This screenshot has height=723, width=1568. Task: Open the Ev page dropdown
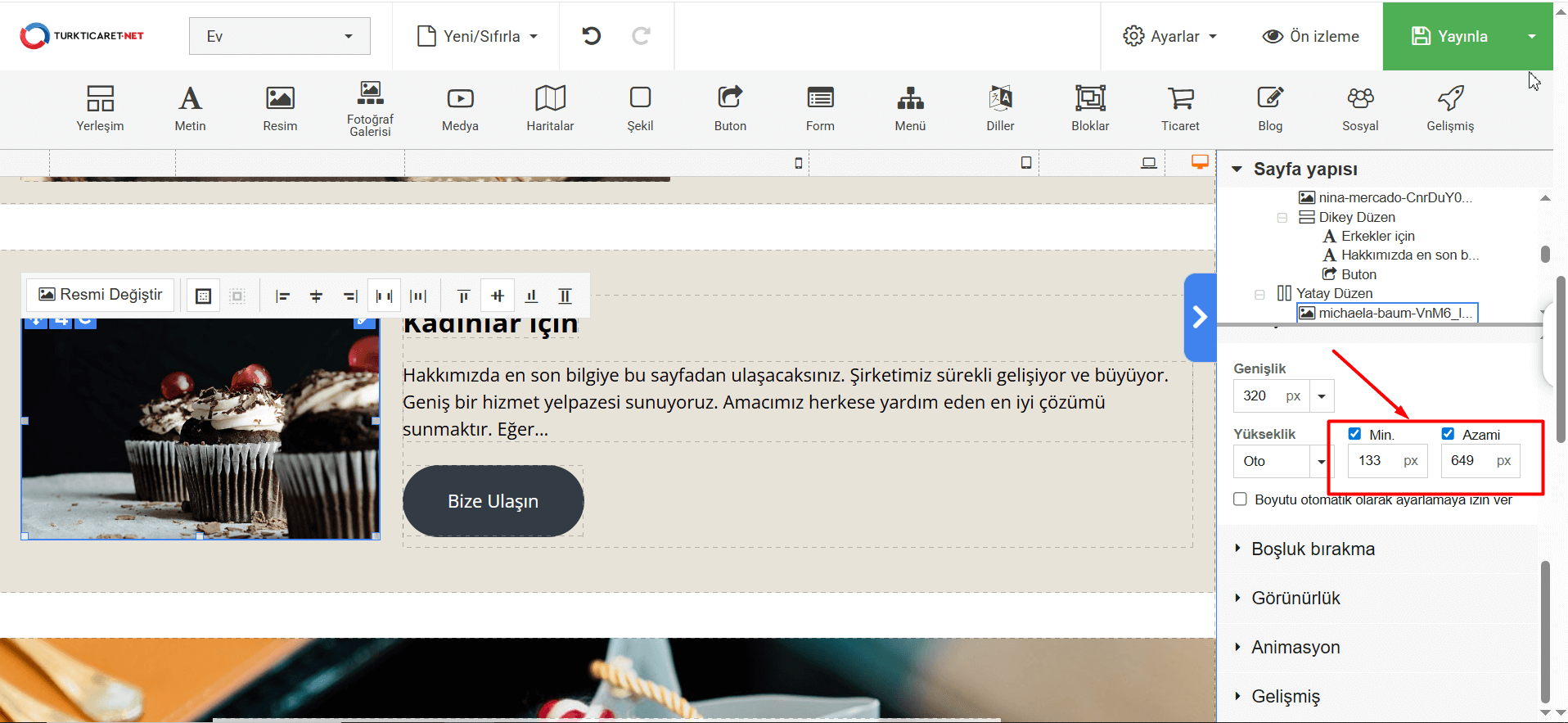[x=280, y=36]
